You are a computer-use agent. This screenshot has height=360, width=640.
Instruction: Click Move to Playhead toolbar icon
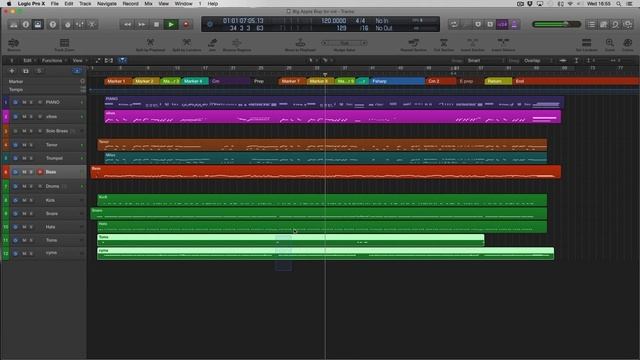pos(300,44)
